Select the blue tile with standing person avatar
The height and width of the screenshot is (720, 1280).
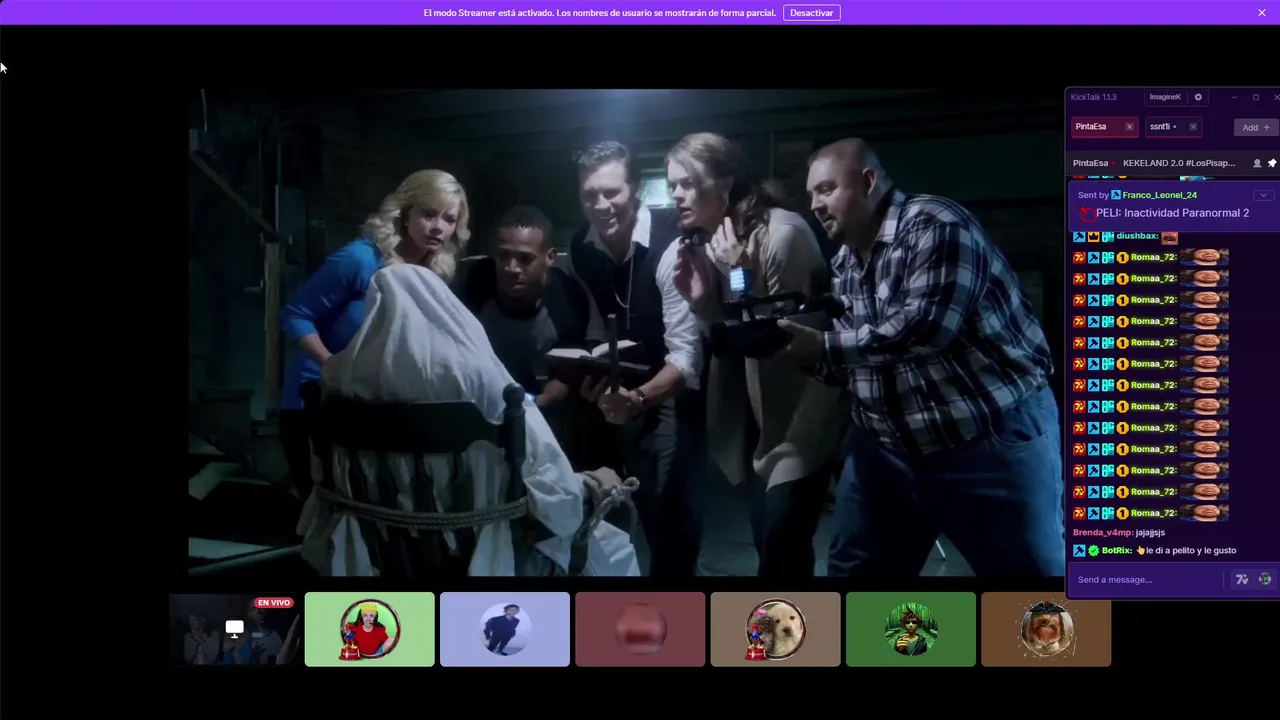click(x=505, y=629)
